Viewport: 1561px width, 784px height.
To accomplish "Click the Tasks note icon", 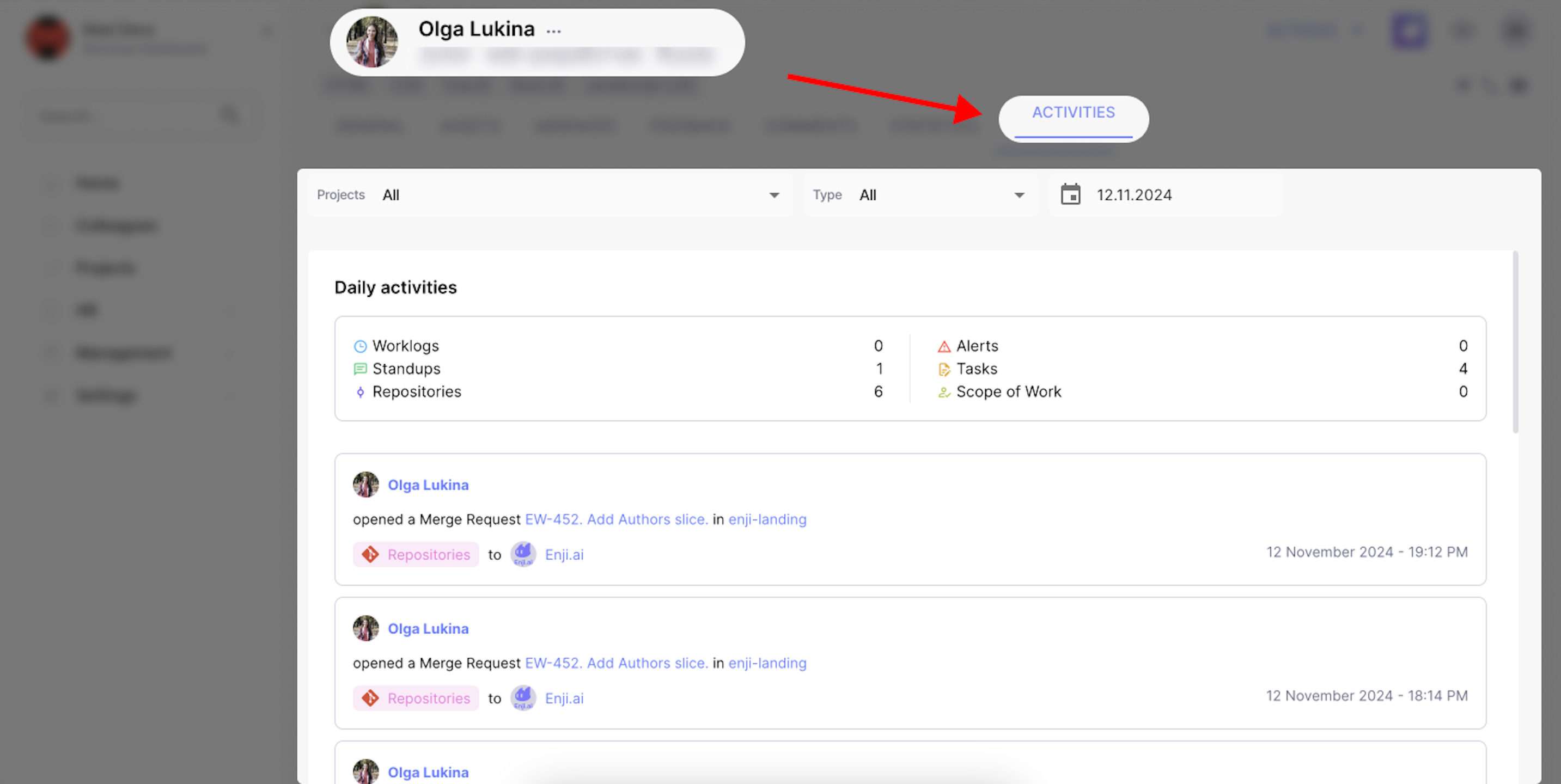I will (x=944, y=369).
